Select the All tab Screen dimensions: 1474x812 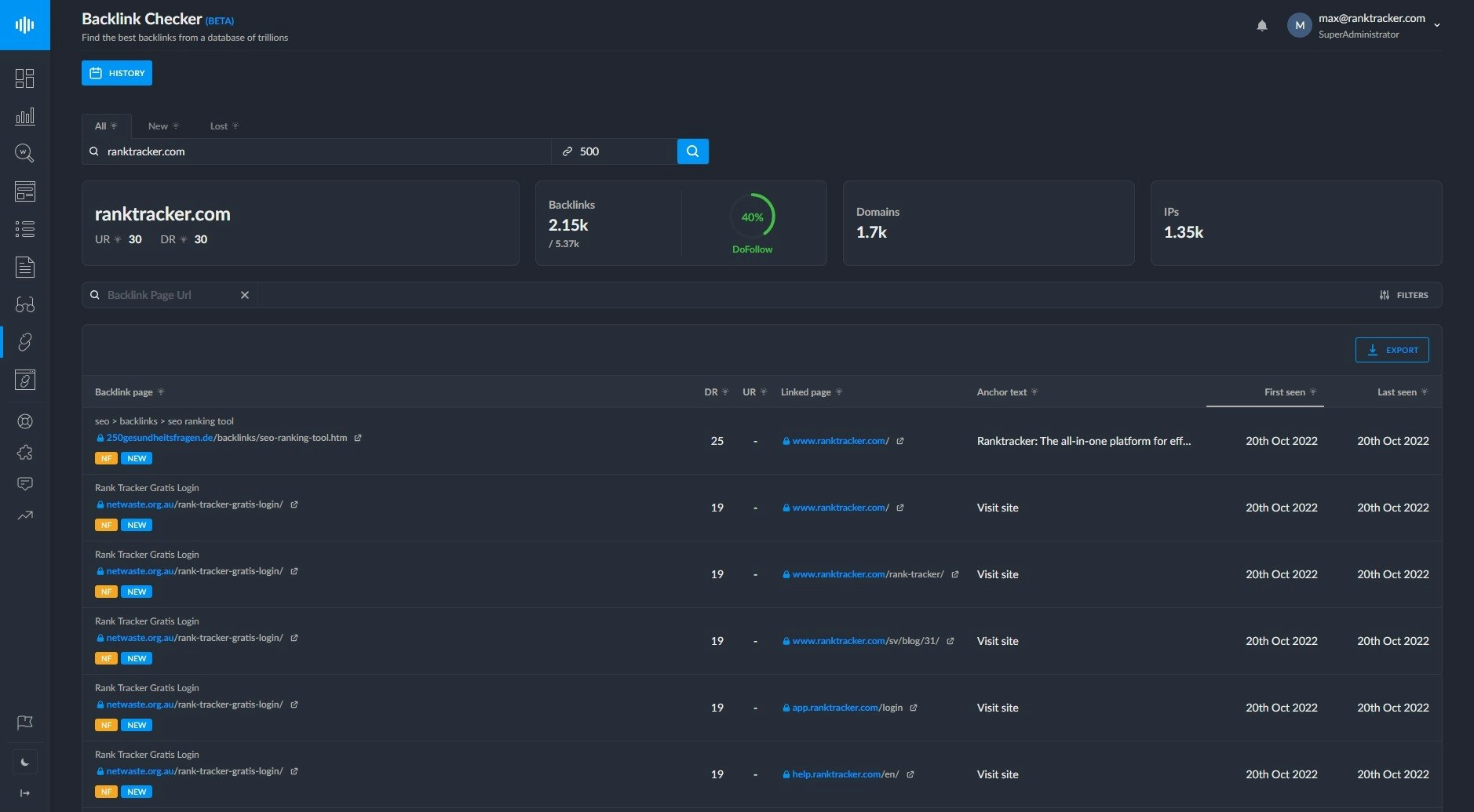106,126
